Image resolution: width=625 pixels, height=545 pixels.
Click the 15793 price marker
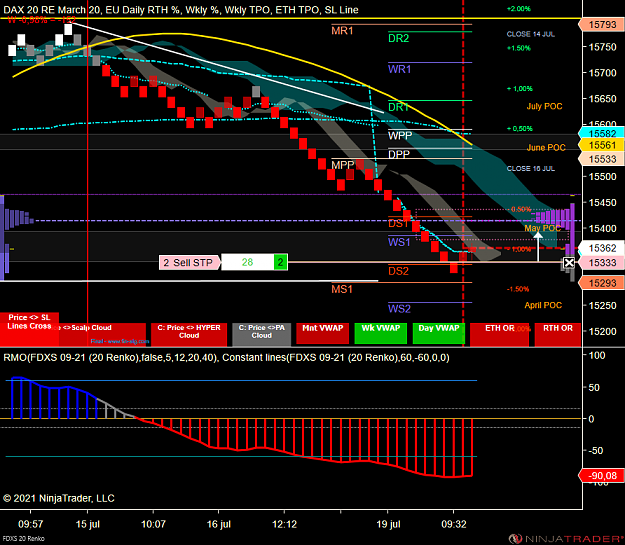point(601,25)
